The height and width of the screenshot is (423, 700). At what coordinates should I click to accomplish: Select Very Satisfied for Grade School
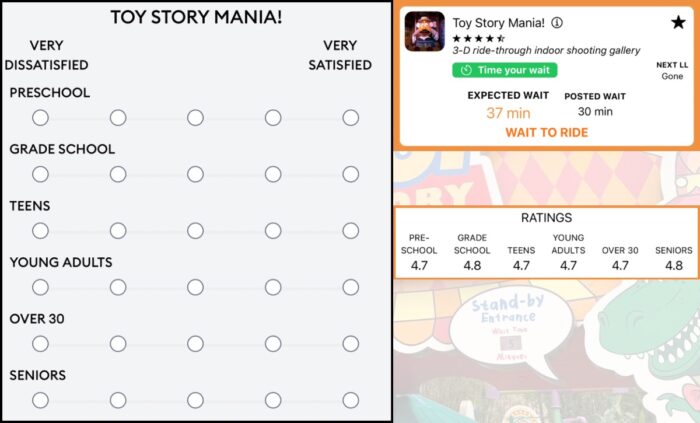tap(350, 174)
